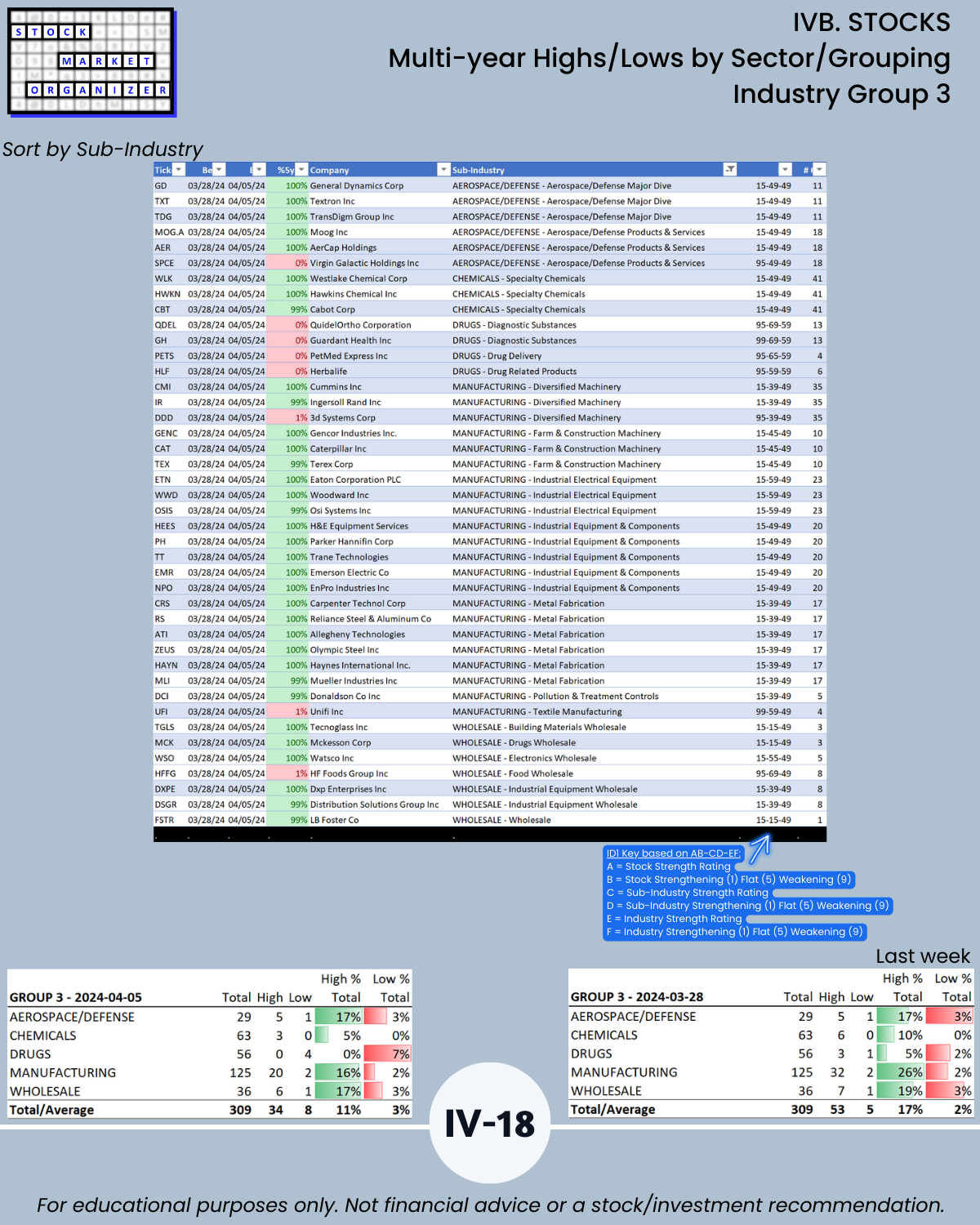Click the Stock Market Organizer logo
This screenshot has width=980, height=1225.
(x=91, y=62)
